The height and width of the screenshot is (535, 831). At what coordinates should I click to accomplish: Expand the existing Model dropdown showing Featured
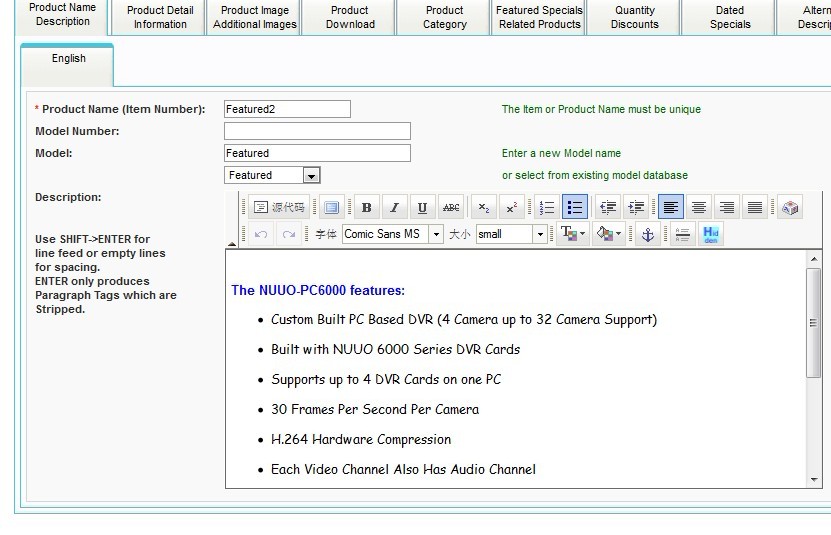[311, 176]
